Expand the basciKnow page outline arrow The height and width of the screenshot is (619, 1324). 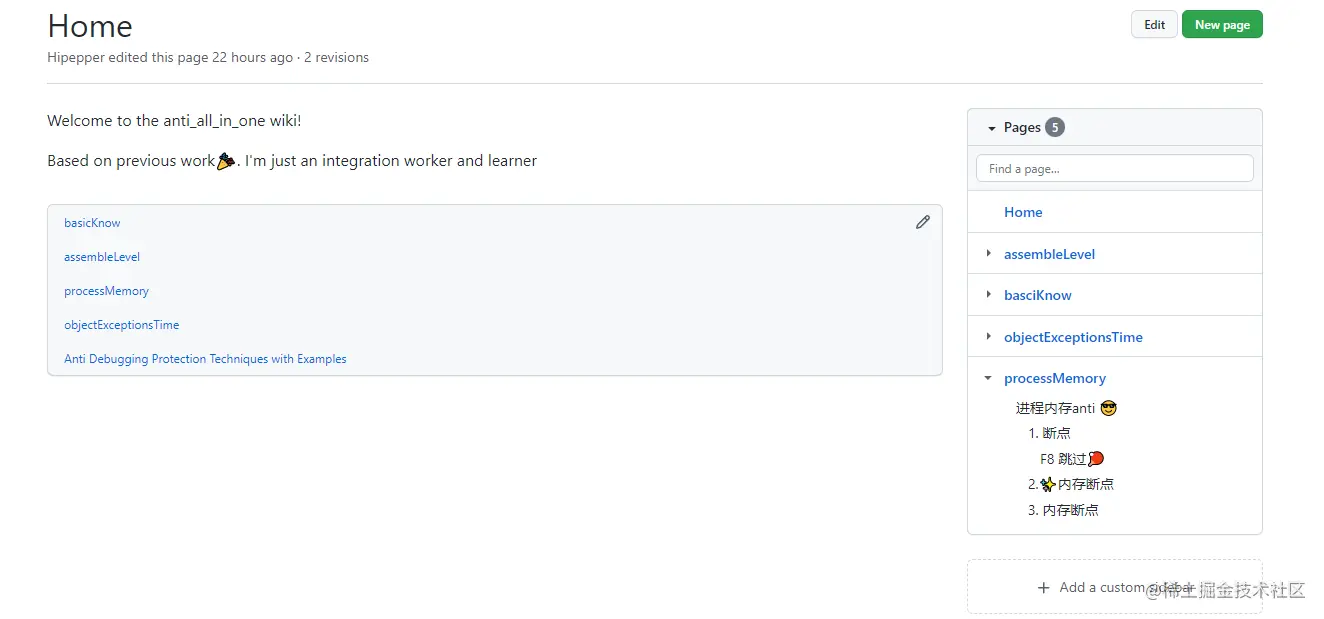coord(989,295)
